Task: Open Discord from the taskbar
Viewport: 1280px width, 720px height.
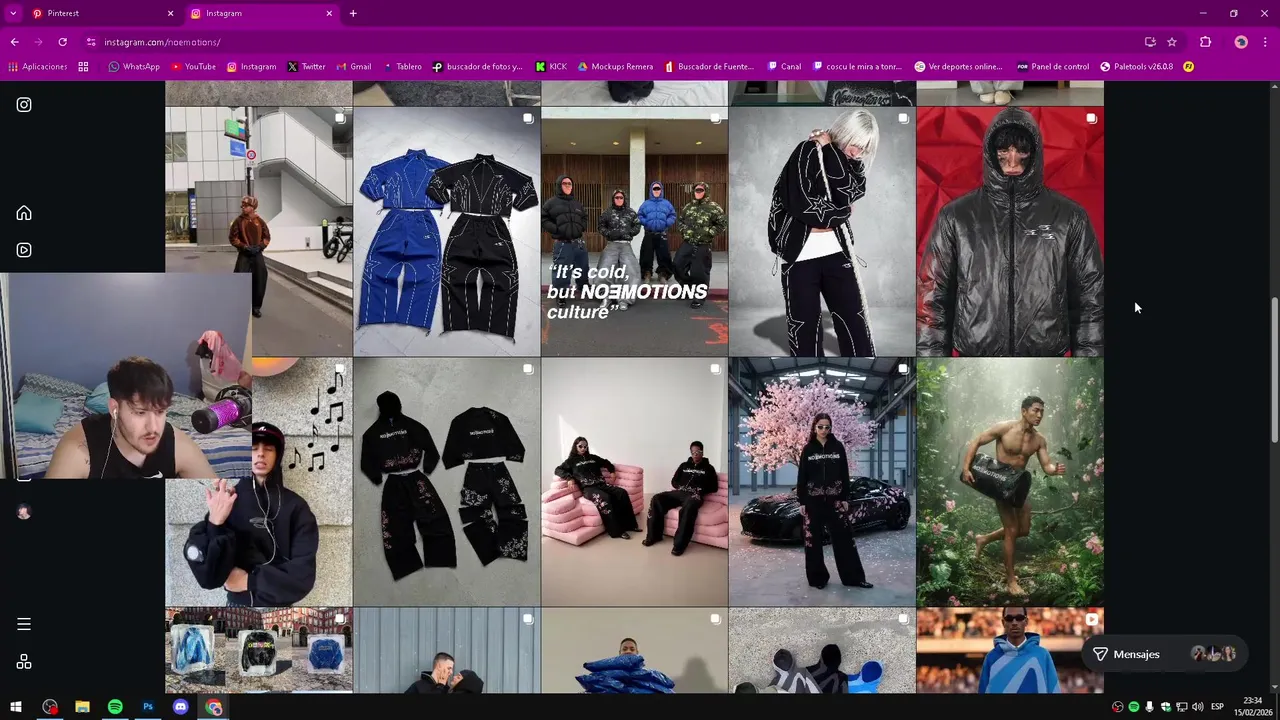Action: [181, 707]
